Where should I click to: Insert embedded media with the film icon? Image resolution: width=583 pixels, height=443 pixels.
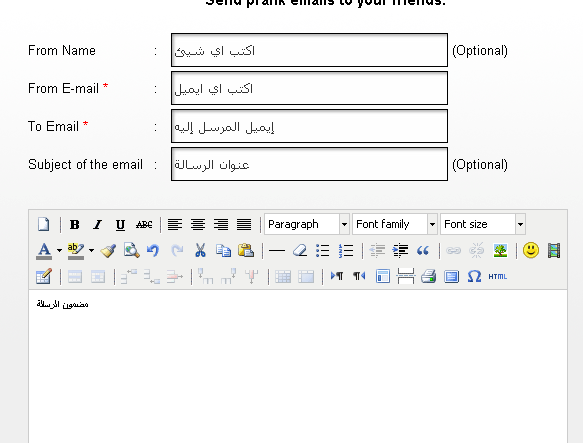[554, 250]
